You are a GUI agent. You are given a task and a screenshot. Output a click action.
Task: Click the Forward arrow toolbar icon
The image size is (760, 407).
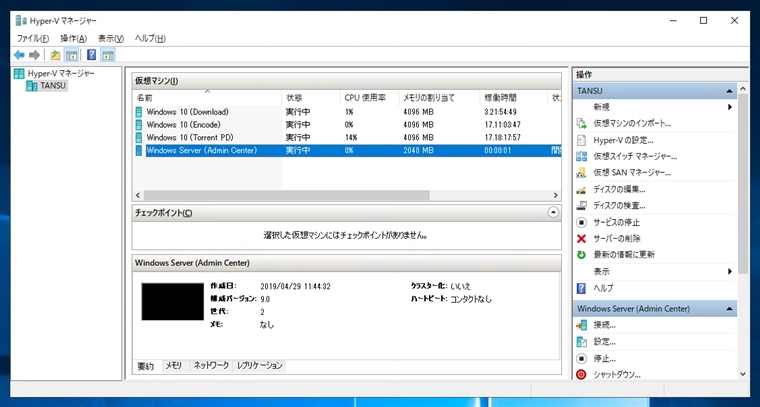(34, 55)
